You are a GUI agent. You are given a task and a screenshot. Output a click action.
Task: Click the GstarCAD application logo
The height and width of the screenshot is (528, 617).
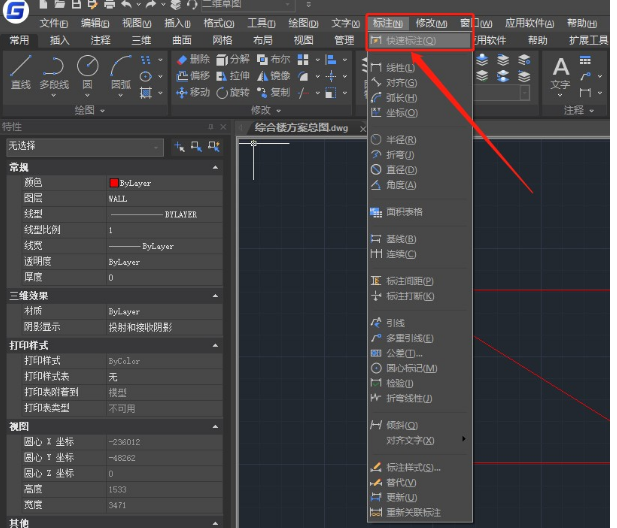click(16, 10)
